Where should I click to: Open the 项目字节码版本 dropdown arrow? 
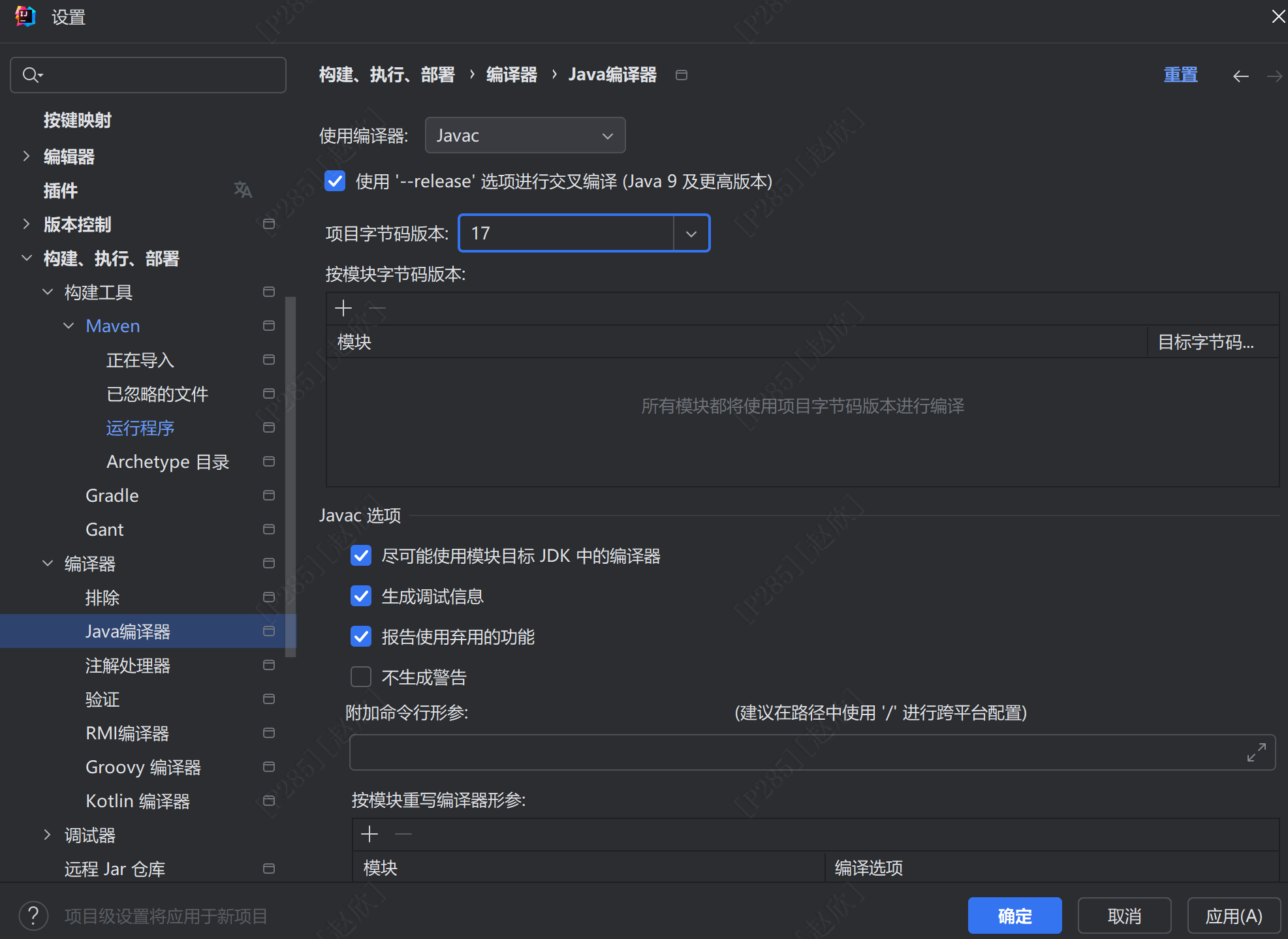coord(691,234)
